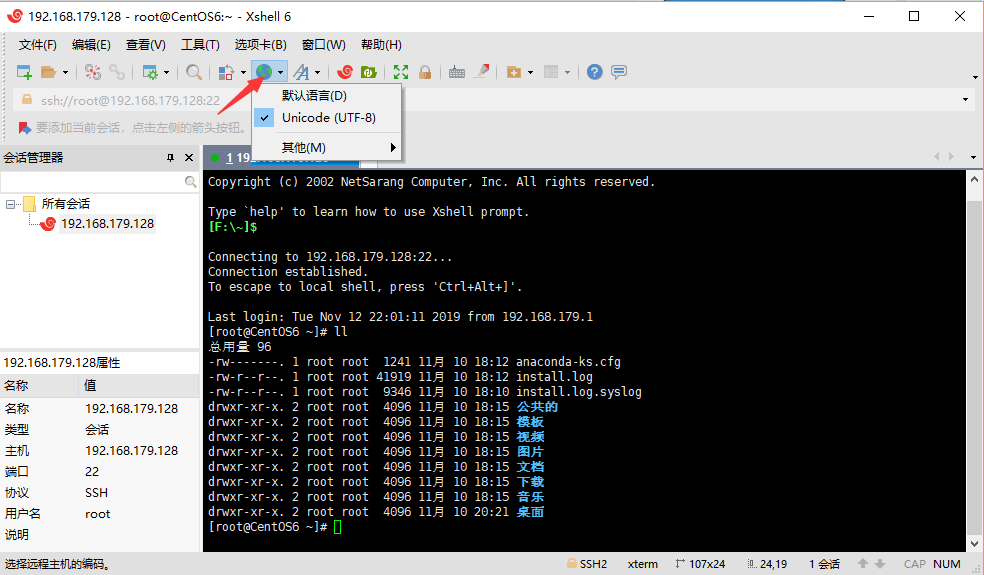This screenshot has height=575, width=984.
Task: Click the Lock Screen padlock icon
Action: (x=425, y=72)
